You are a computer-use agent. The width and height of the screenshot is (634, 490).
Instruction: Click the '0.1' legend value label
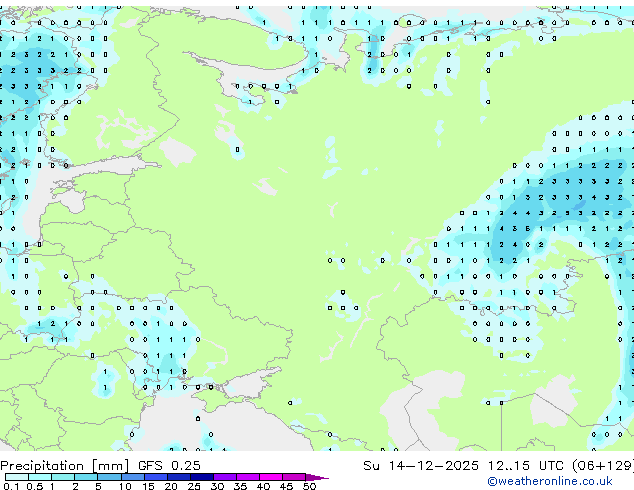click(x=11, y=486)
